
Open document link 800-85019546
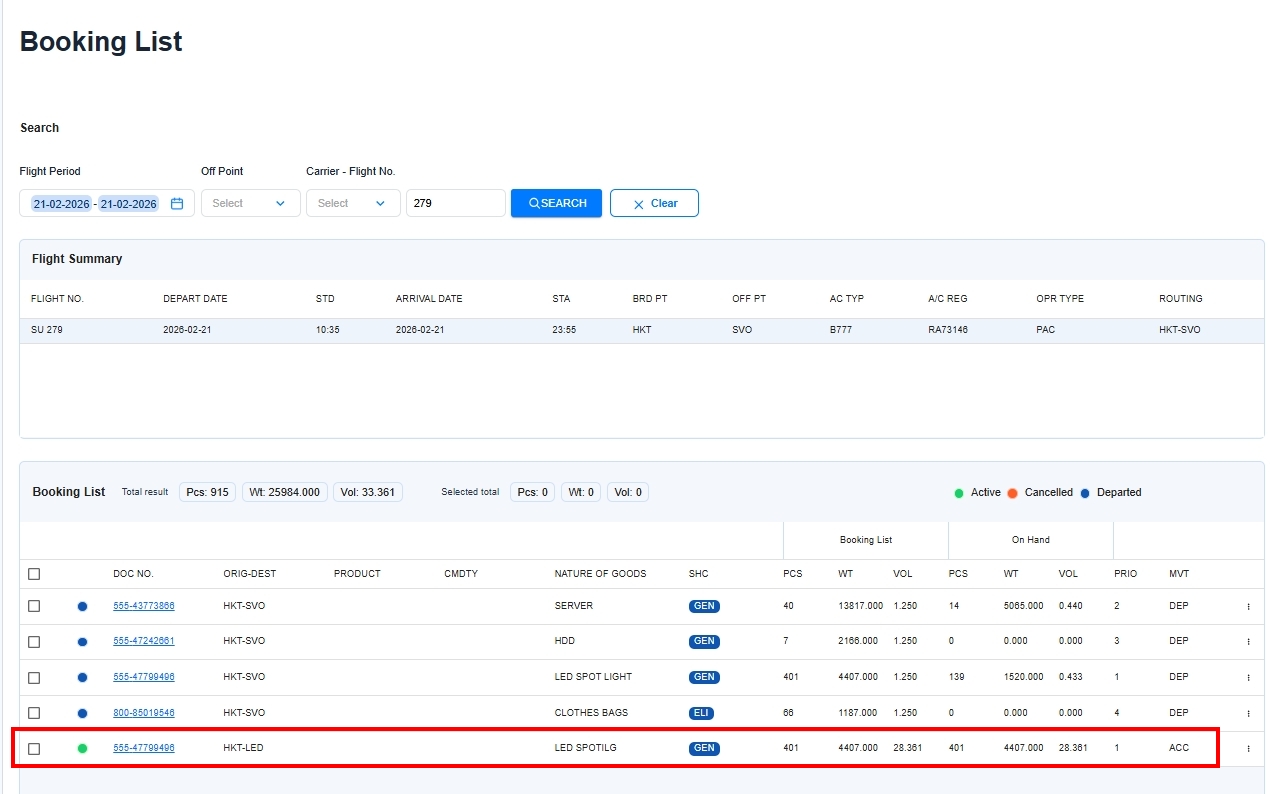tap(143, 713)
